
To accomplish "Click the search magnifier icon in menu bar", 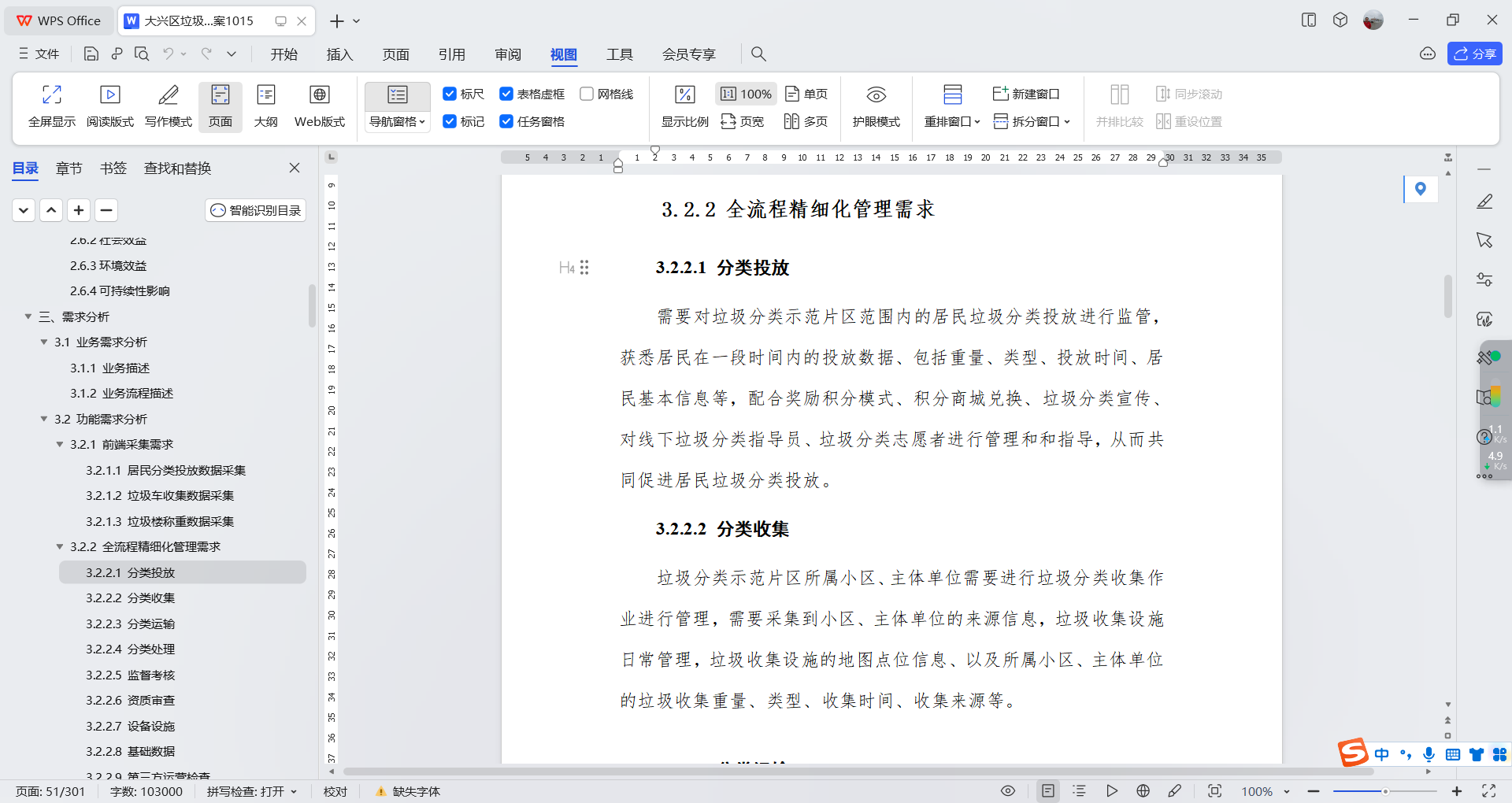I will [x=758, y=54].
